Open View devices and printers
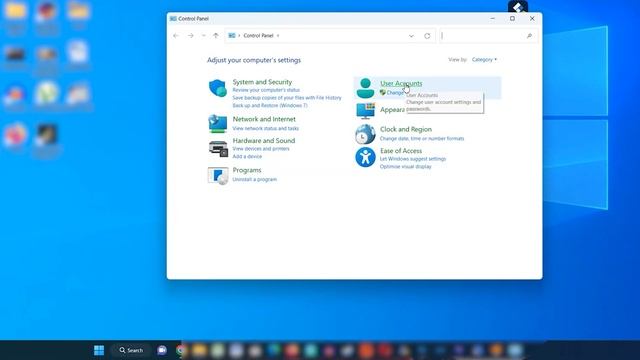 pyautogui.click(x=261, y=149)
